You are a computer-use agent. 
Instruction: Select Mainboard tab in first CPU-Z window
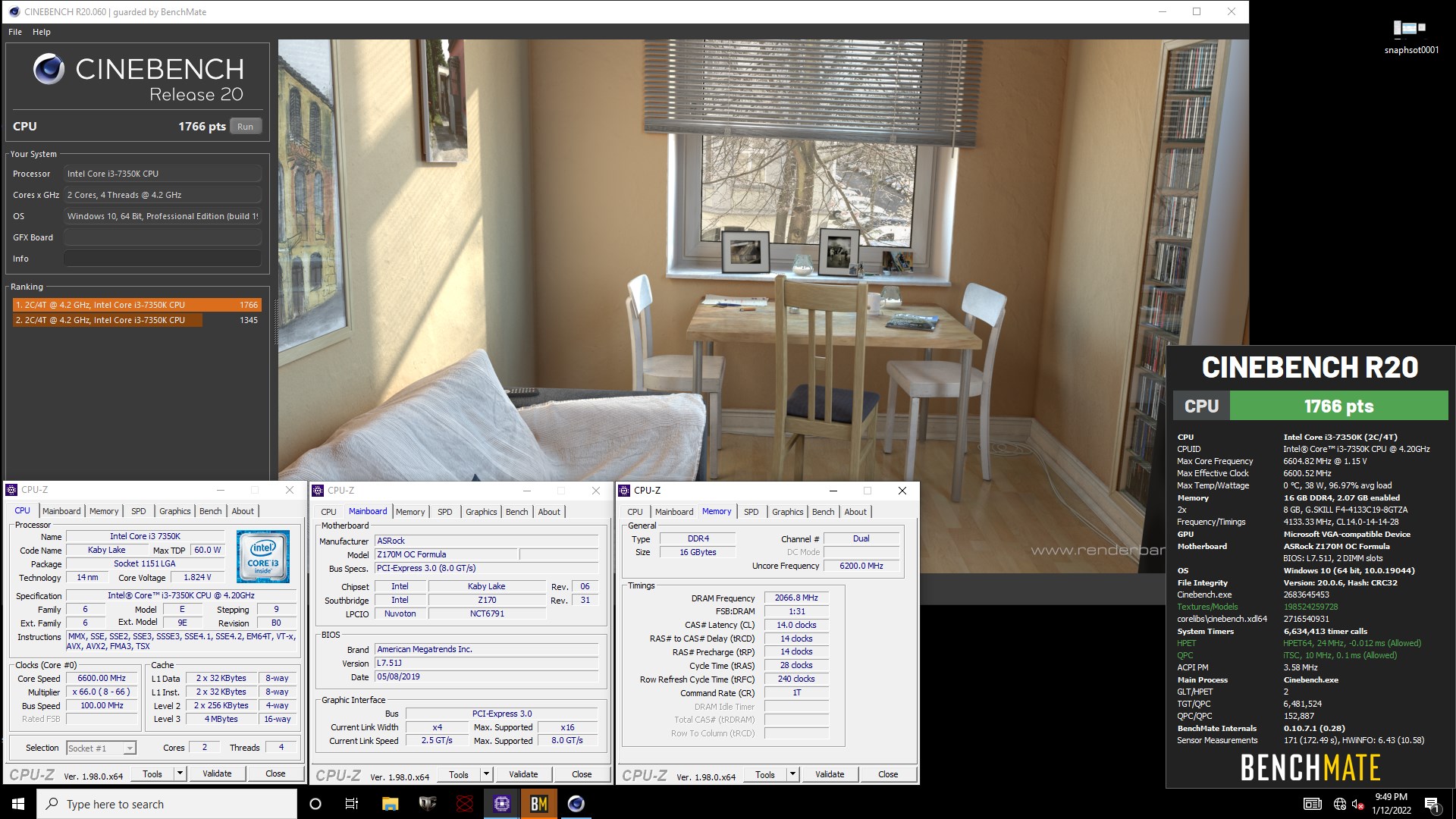[61, 511]
